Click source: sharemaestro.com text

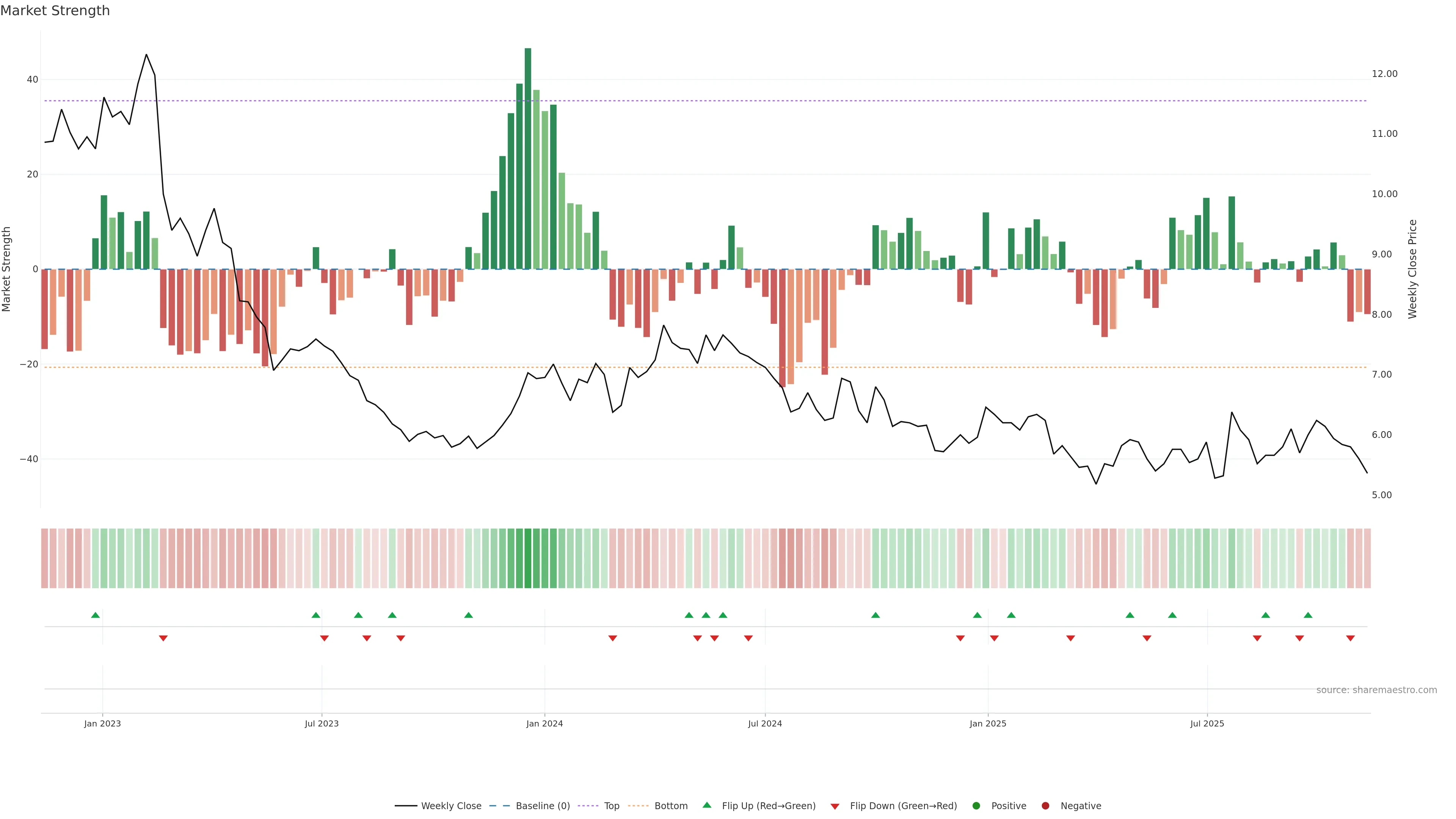click(1376, 690)
